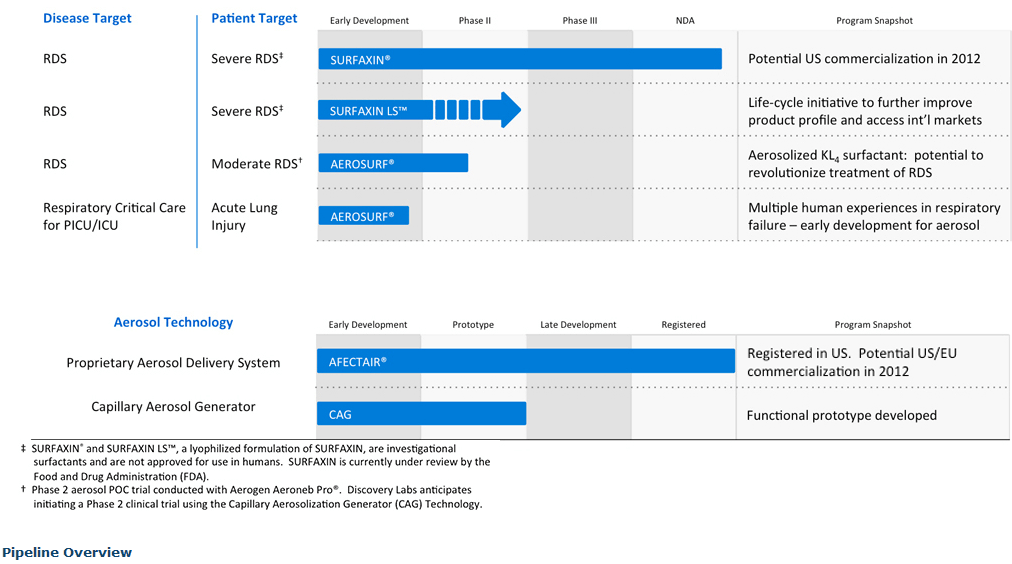Viewport: 1012px width, 564px height.
Task: Click the CAG pipeline bar
Action: (421, 414)
